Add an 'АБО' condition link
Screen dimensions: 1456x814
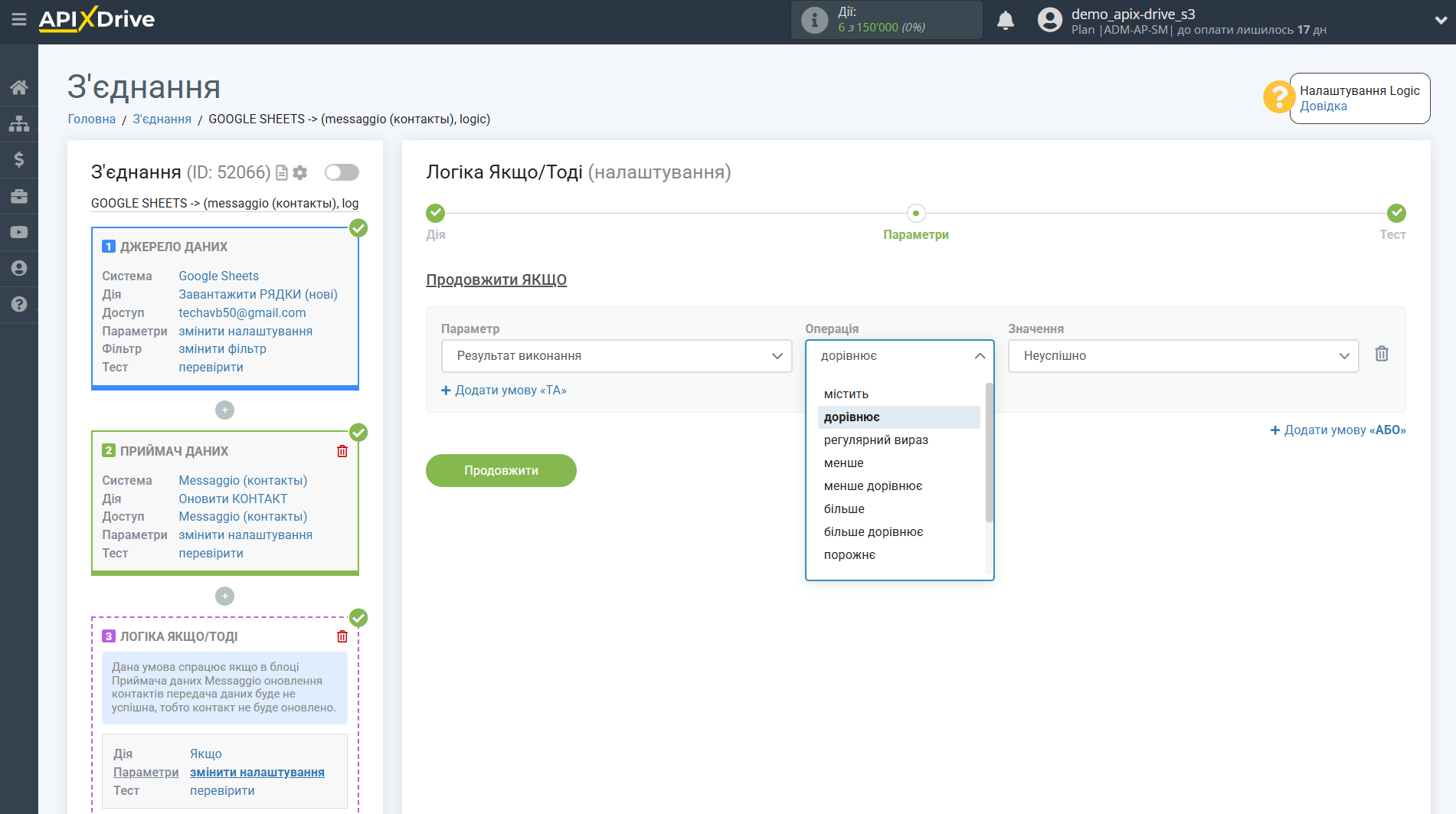pos(1338,430)
